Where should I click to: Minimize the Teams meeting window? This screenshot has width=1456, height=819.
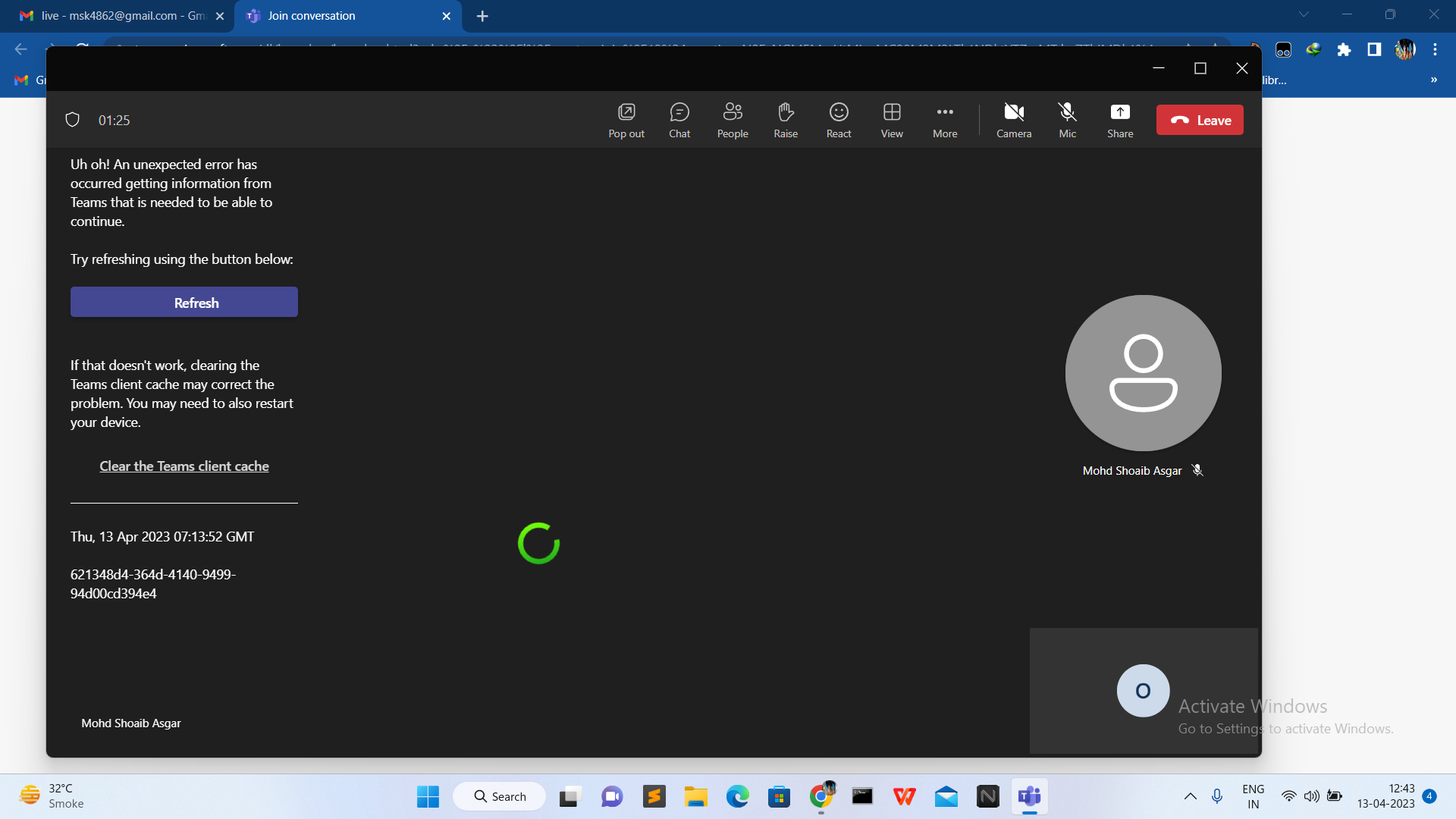coord(1158,68)
